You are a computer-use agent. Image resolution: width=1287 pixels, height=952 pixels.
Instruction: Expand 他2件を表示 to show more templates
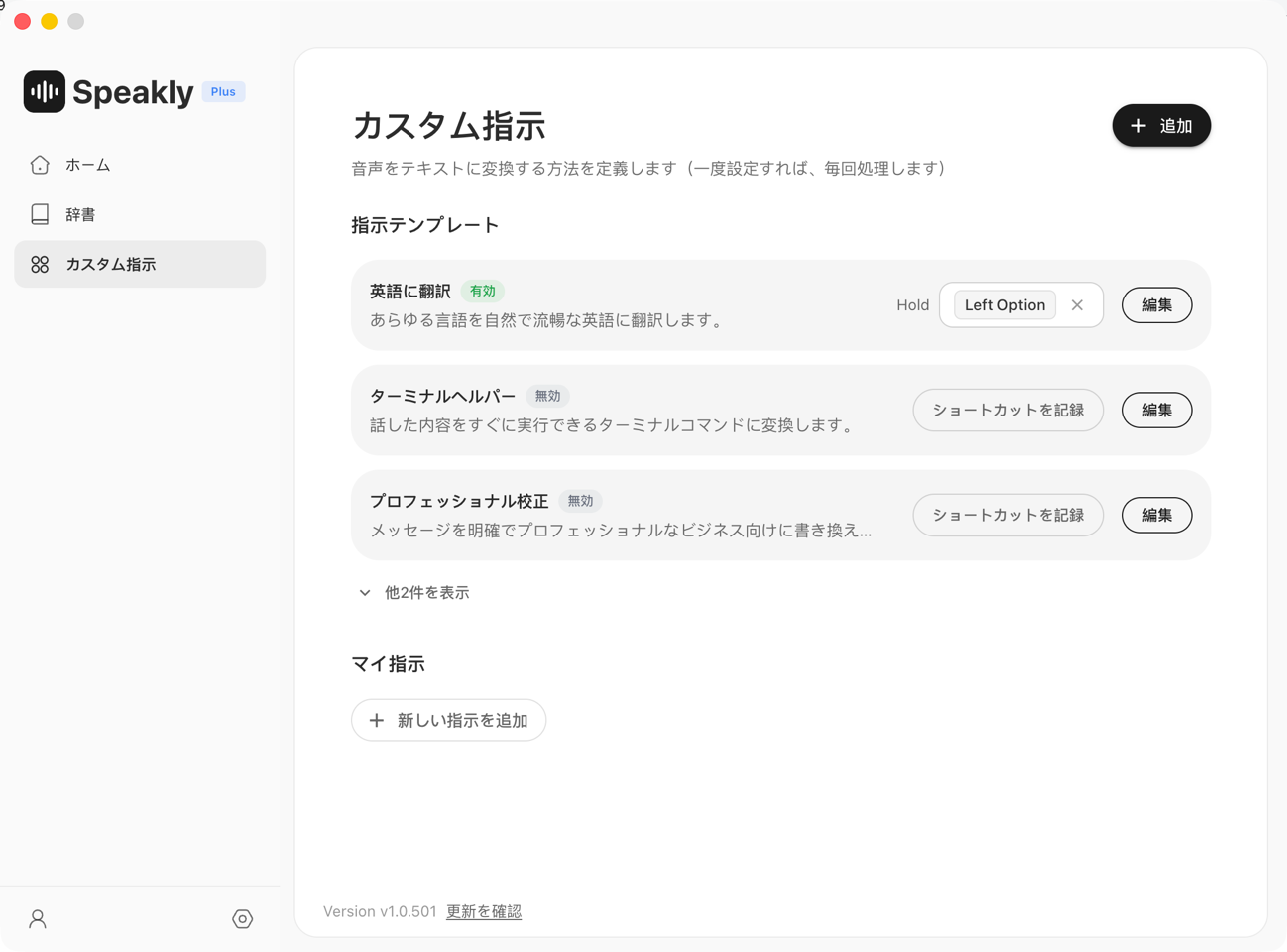pos(414,593)
